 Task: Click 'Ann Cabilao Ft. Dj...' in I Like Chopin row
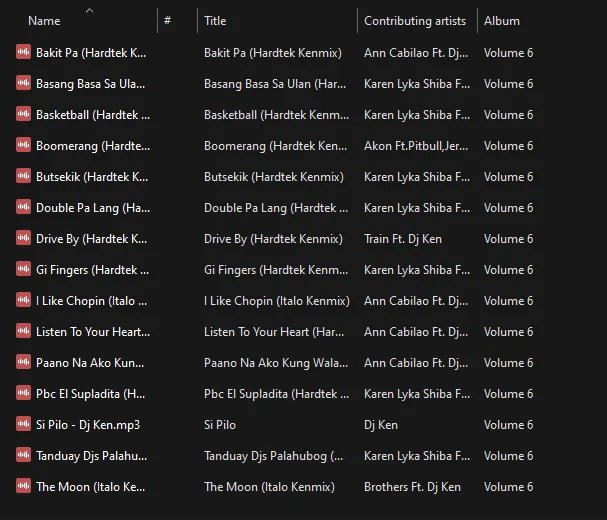click(416, 300)
